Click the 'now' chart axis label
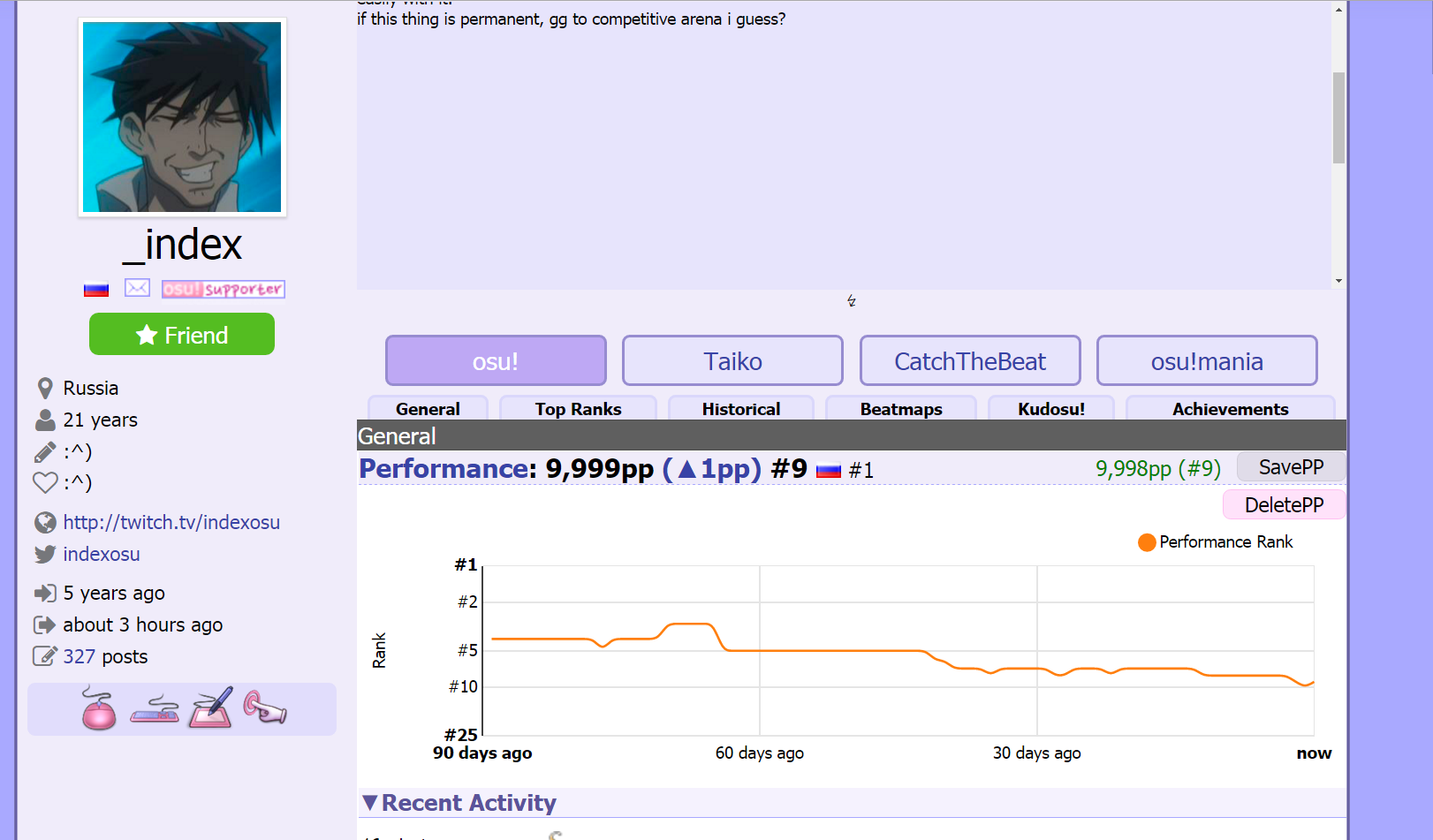1433x840 pixels. (x=1315, y=753)
